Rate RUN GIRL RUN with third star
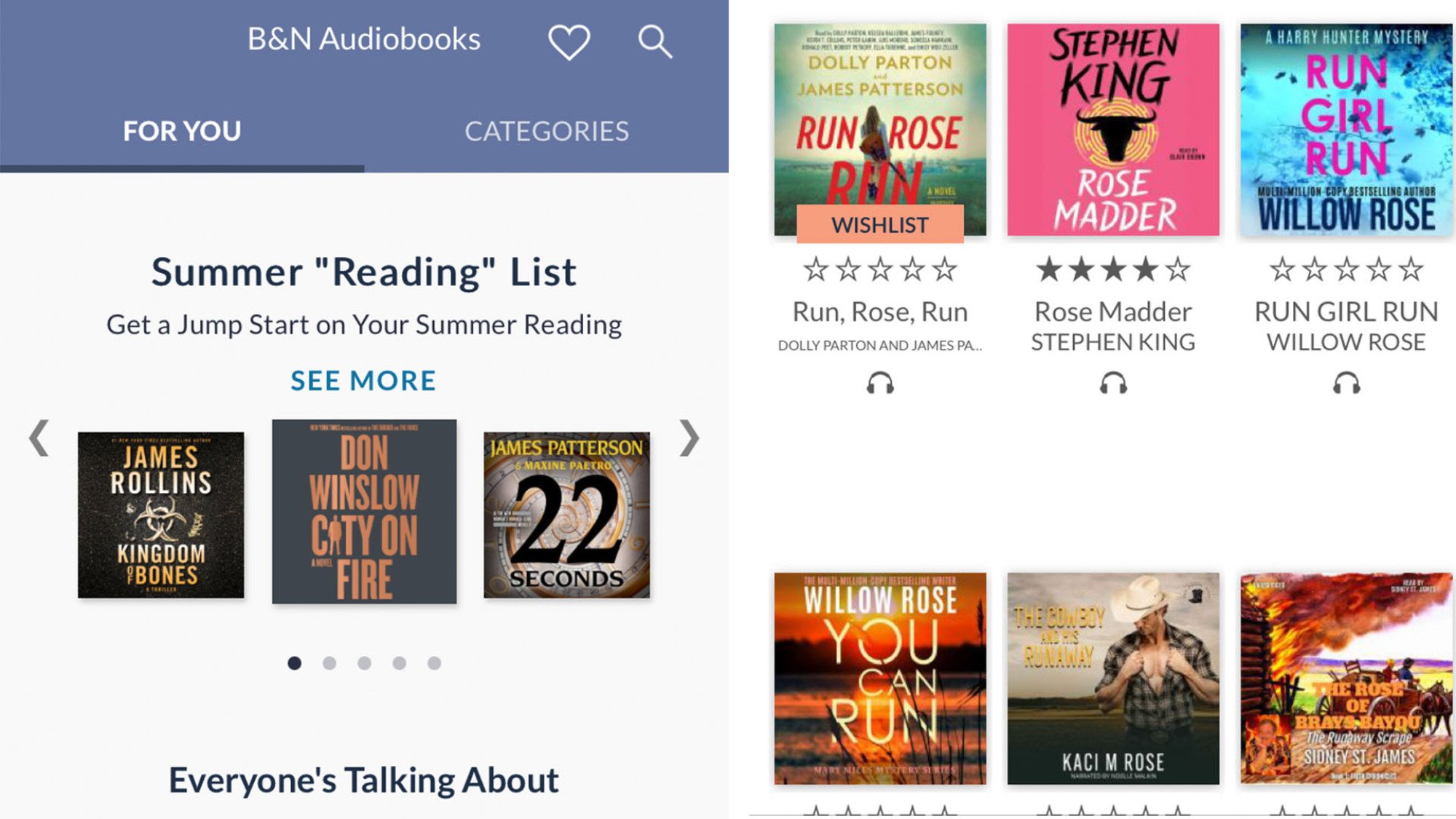The width and height of the screenshot is (1456, 819). pos(1346,270)
